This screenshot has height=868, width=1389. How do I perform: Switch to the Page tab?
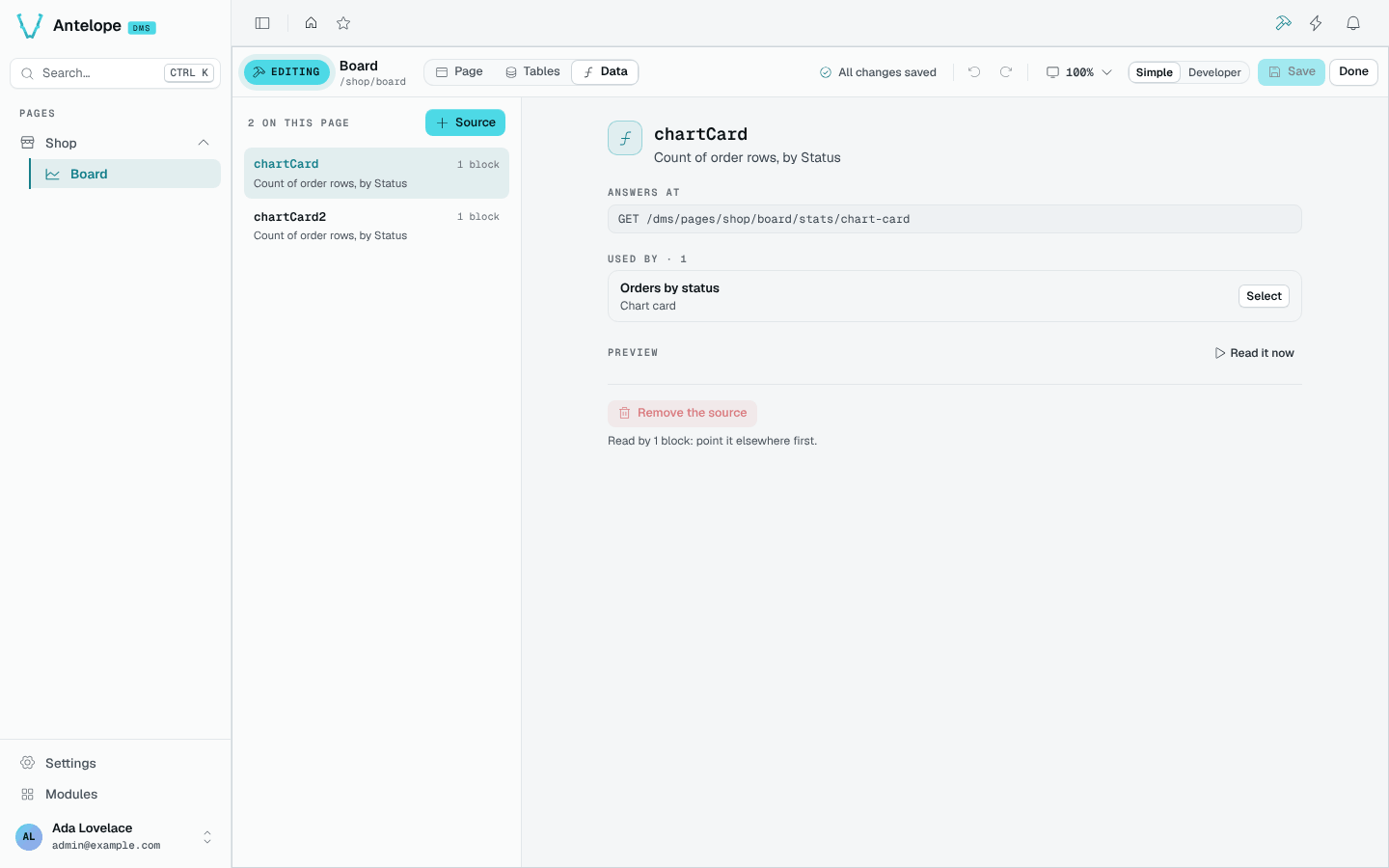pos(459,72)
